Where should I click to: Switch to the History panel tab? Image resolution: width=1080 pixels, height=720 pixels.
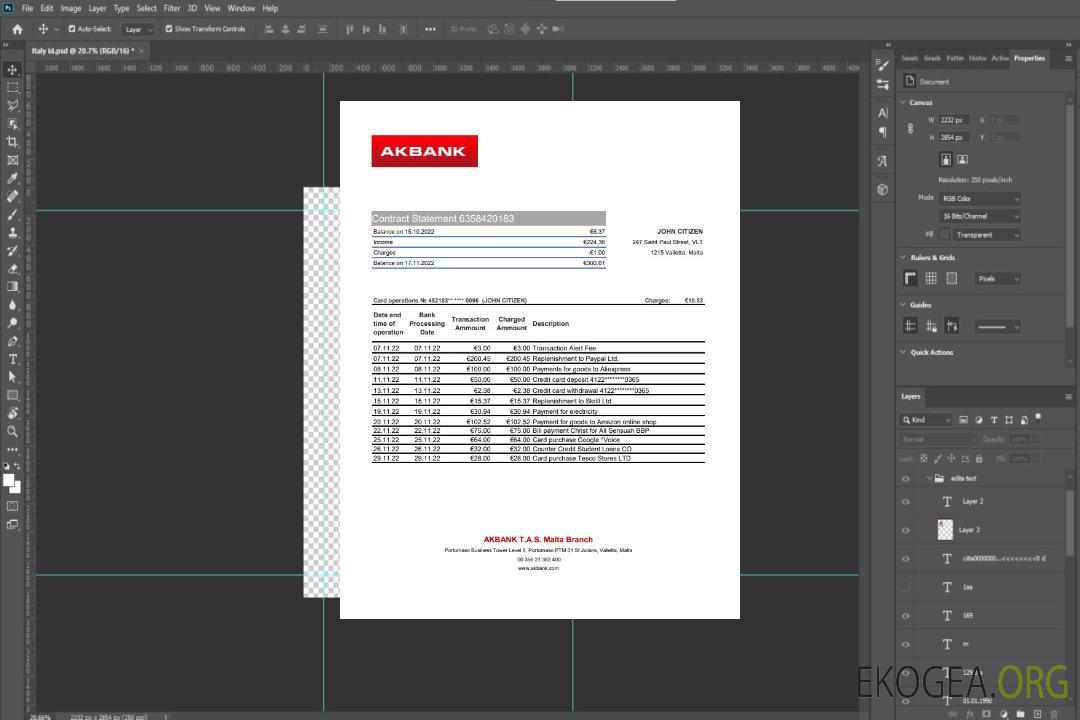click(977, 59)
